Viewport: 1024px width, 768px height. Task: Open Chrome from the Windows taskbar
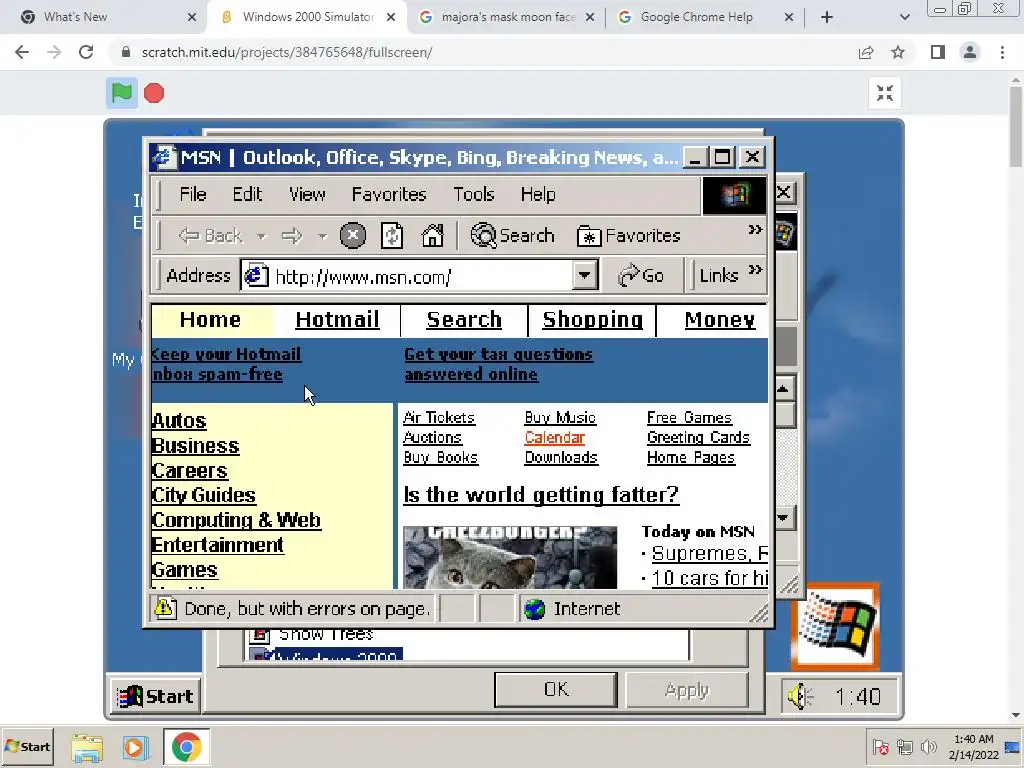186,747
